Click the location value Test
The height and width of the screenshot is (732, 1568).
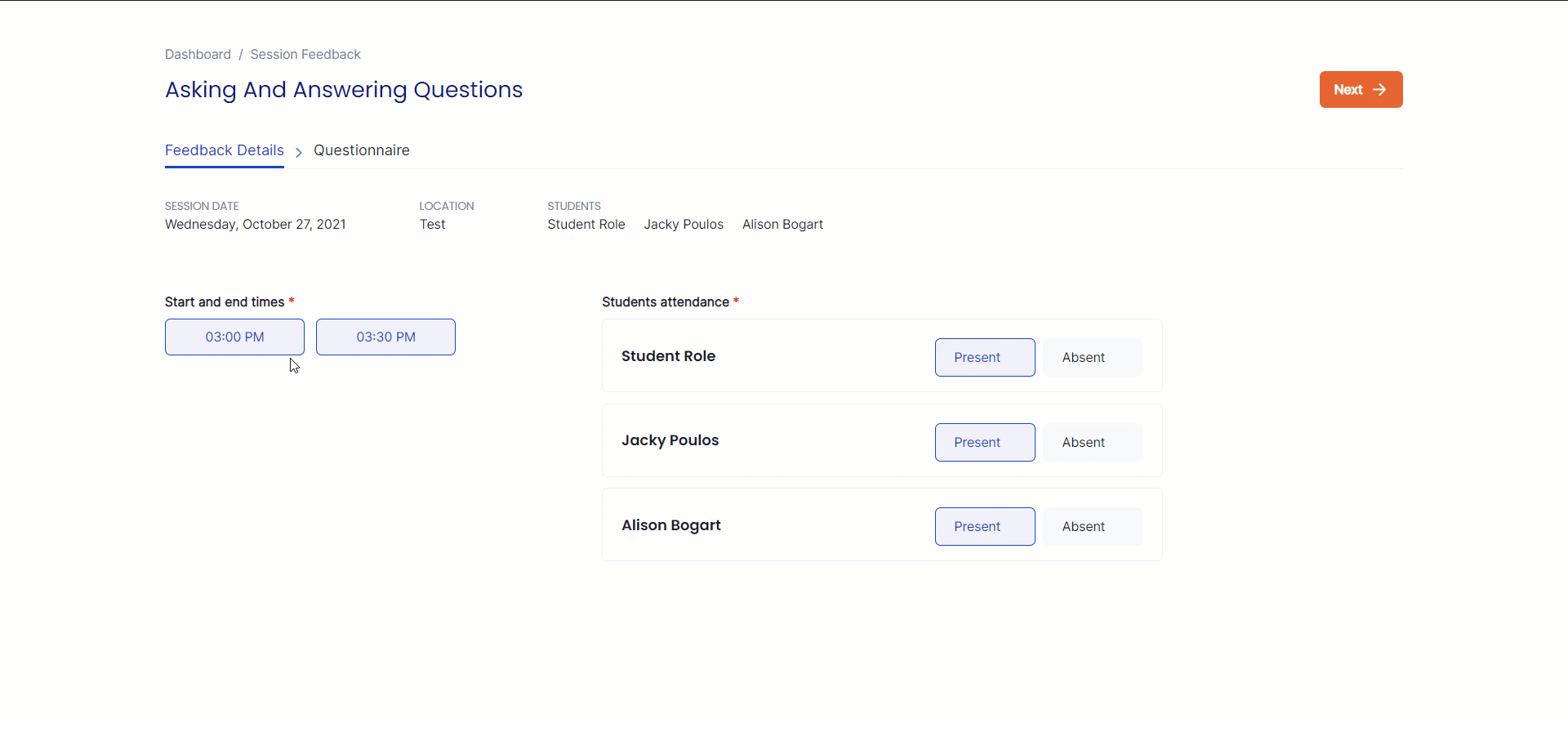(432, 224)
